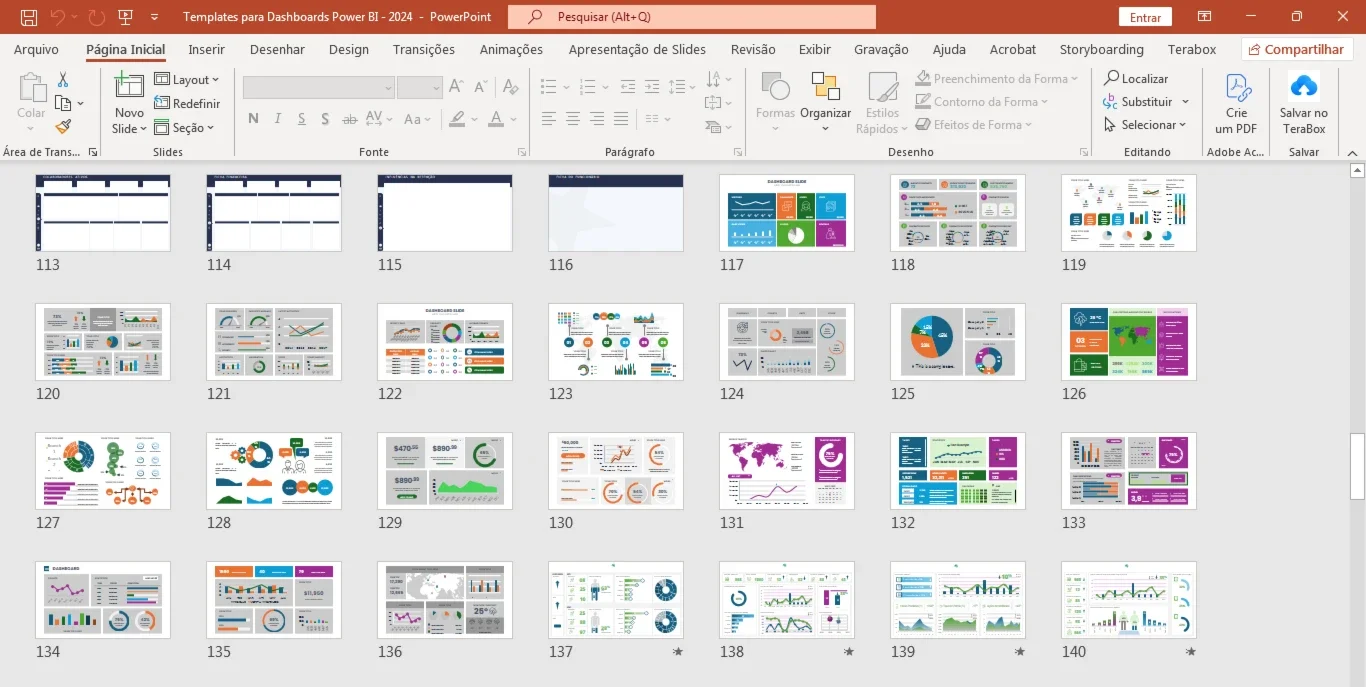Toggle align text left
1366x687 pixels.
[x=548, y=119]
